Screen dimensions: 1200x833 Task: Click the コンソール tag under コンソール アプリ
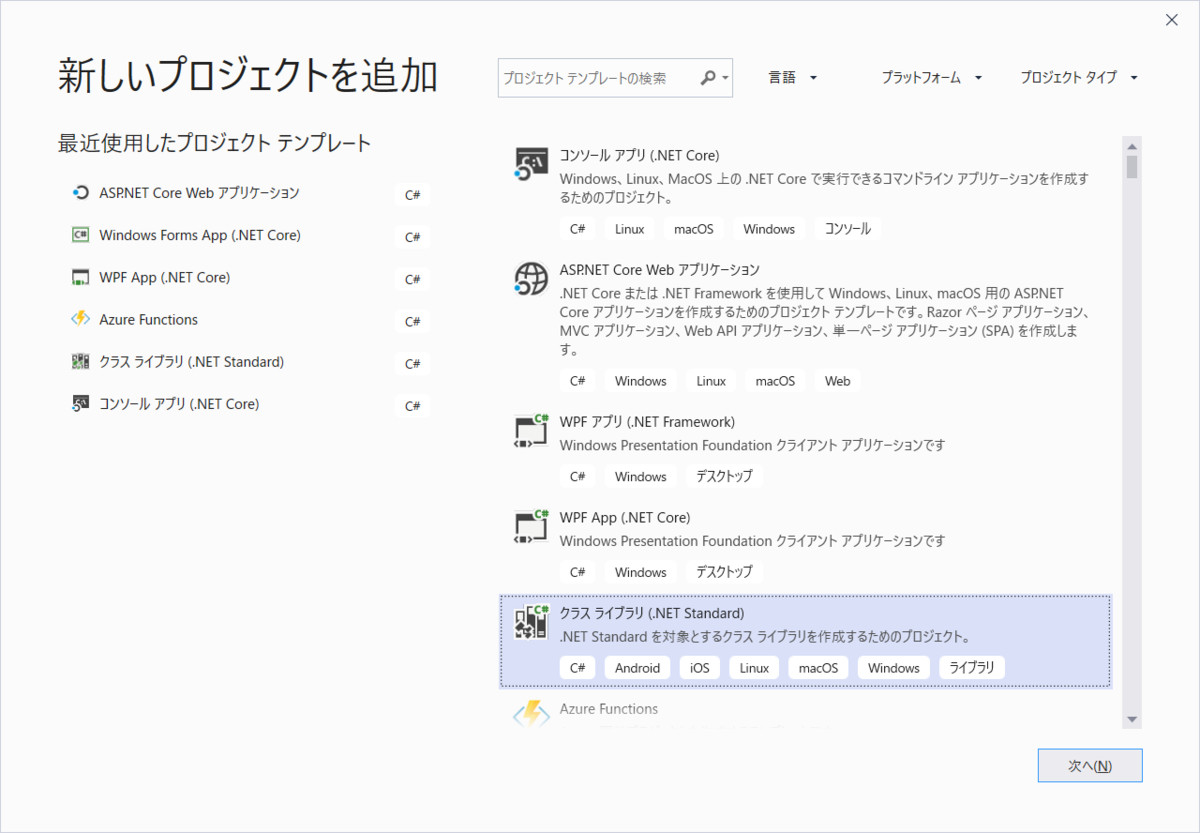coord(848,229)
